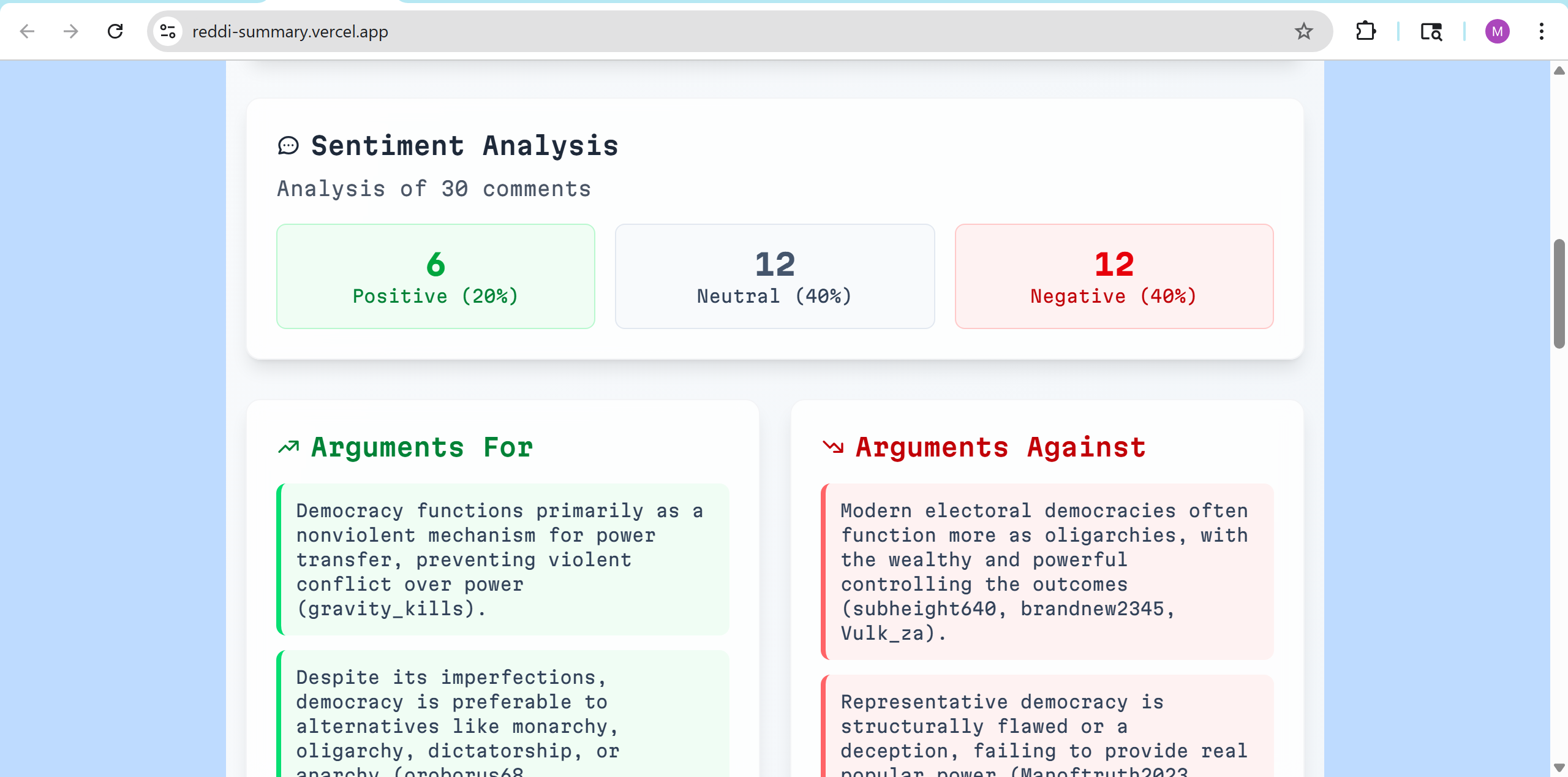The height and width of the screenshot is (777, 1568).
Task: Open site information icon in address bar
Action: point(168,31)
